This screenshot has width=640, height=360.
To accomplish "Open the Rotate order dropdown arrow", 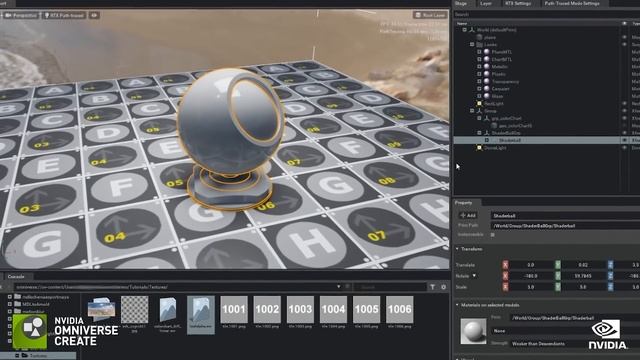I will click(x=474, y=276).
